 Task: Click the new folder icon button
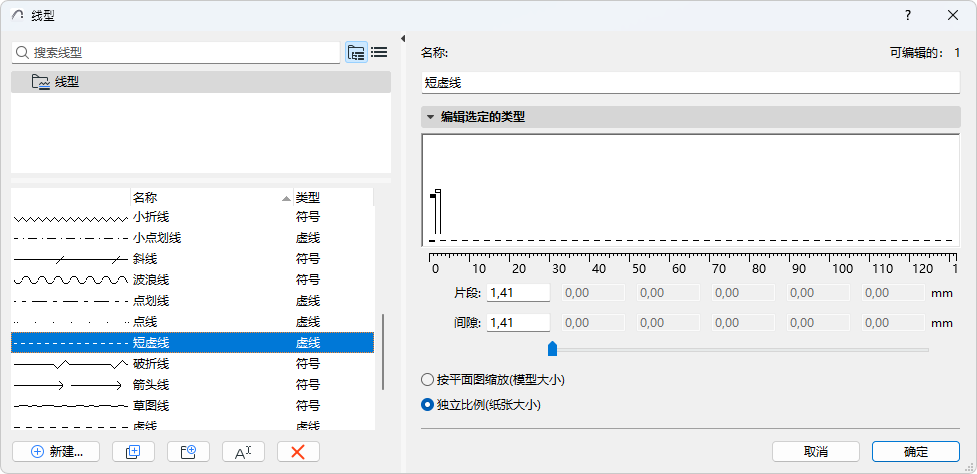click(x=188, y=452)
